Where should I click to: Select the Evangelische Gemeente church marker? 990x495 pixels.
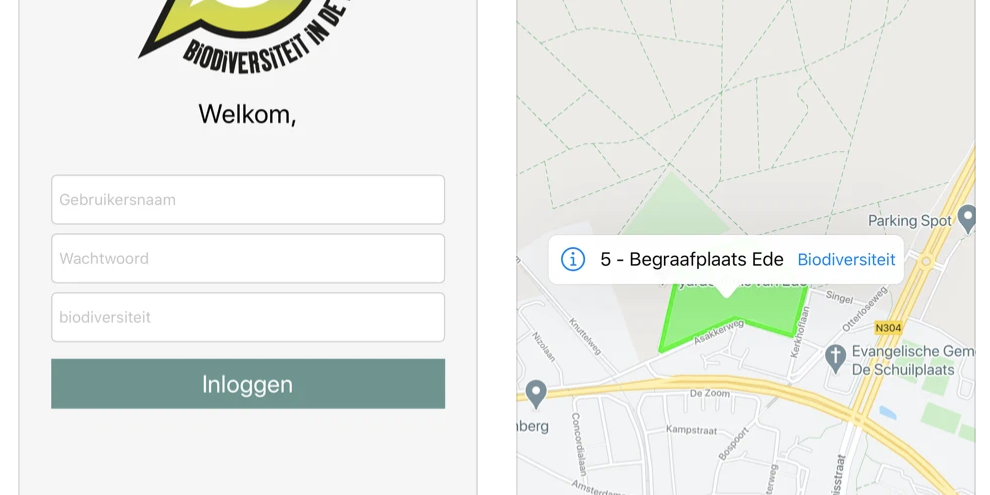(x=836, y=355)
